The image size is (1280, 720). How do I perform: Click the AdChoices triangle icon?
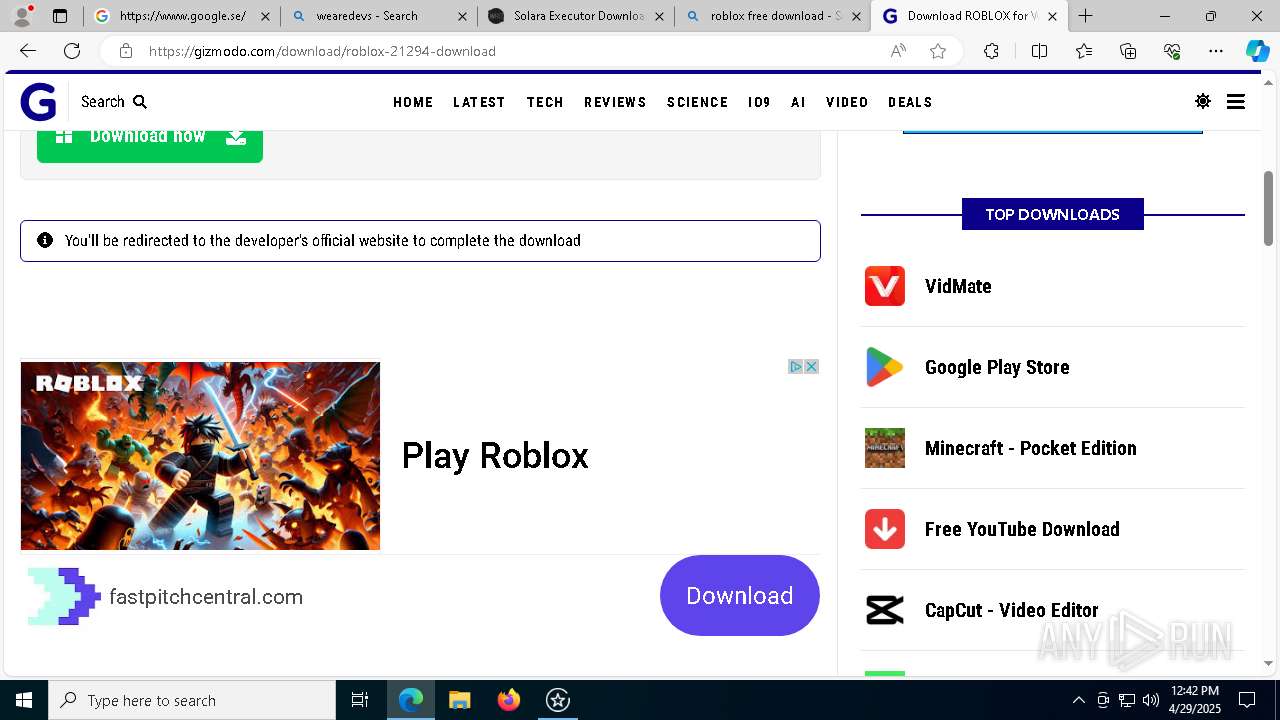pyautogui.click(x=796, y=367)
